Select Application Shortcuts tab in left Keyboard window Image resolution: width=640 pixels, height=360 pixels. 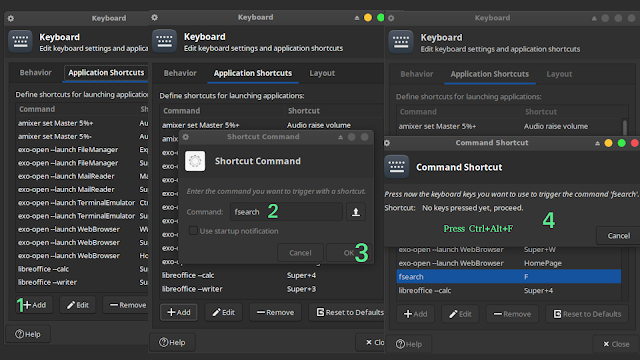coord(106,73)
